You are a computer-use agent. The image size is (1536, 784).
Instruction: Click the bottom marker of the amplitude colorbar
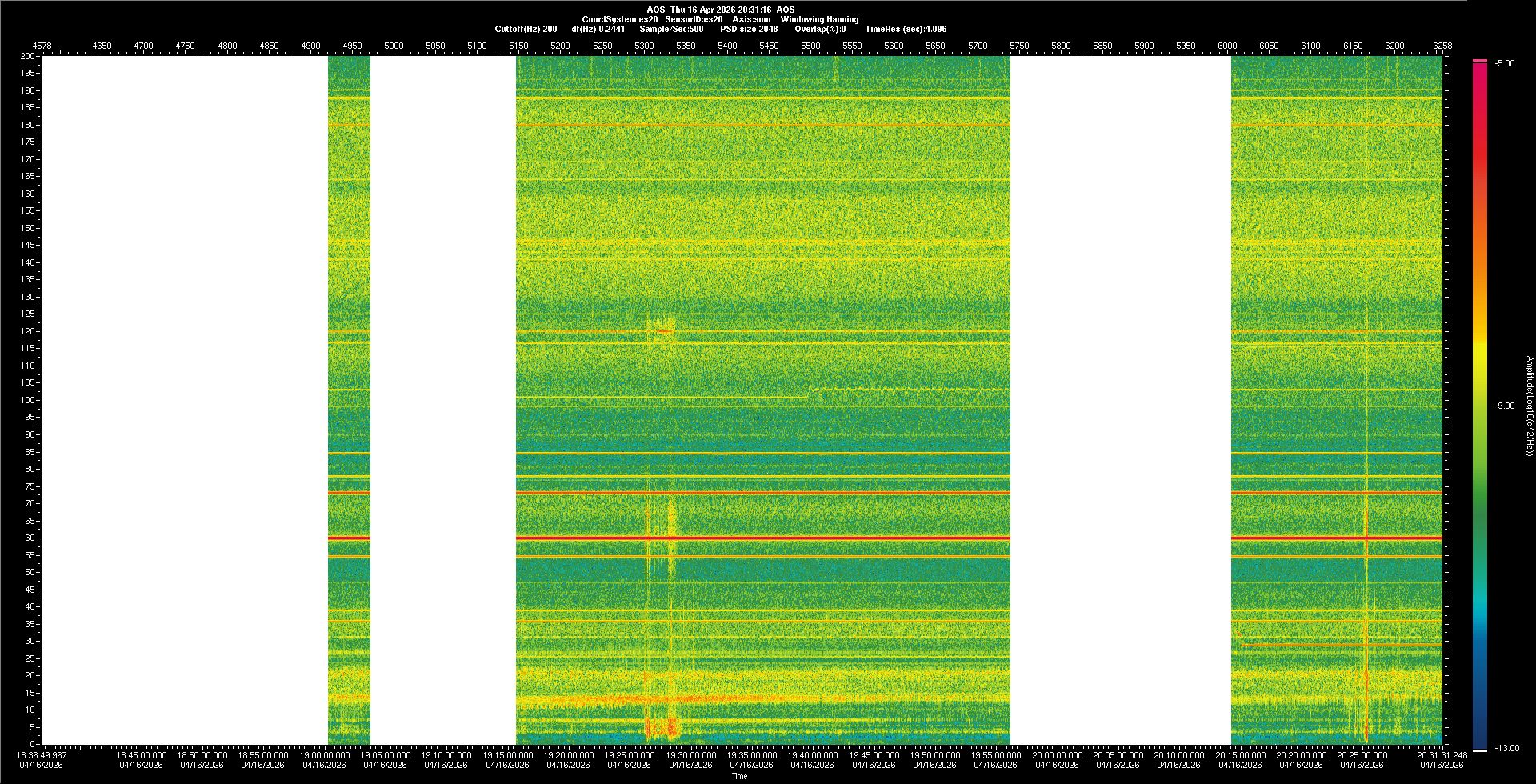tap(1480, 750)
